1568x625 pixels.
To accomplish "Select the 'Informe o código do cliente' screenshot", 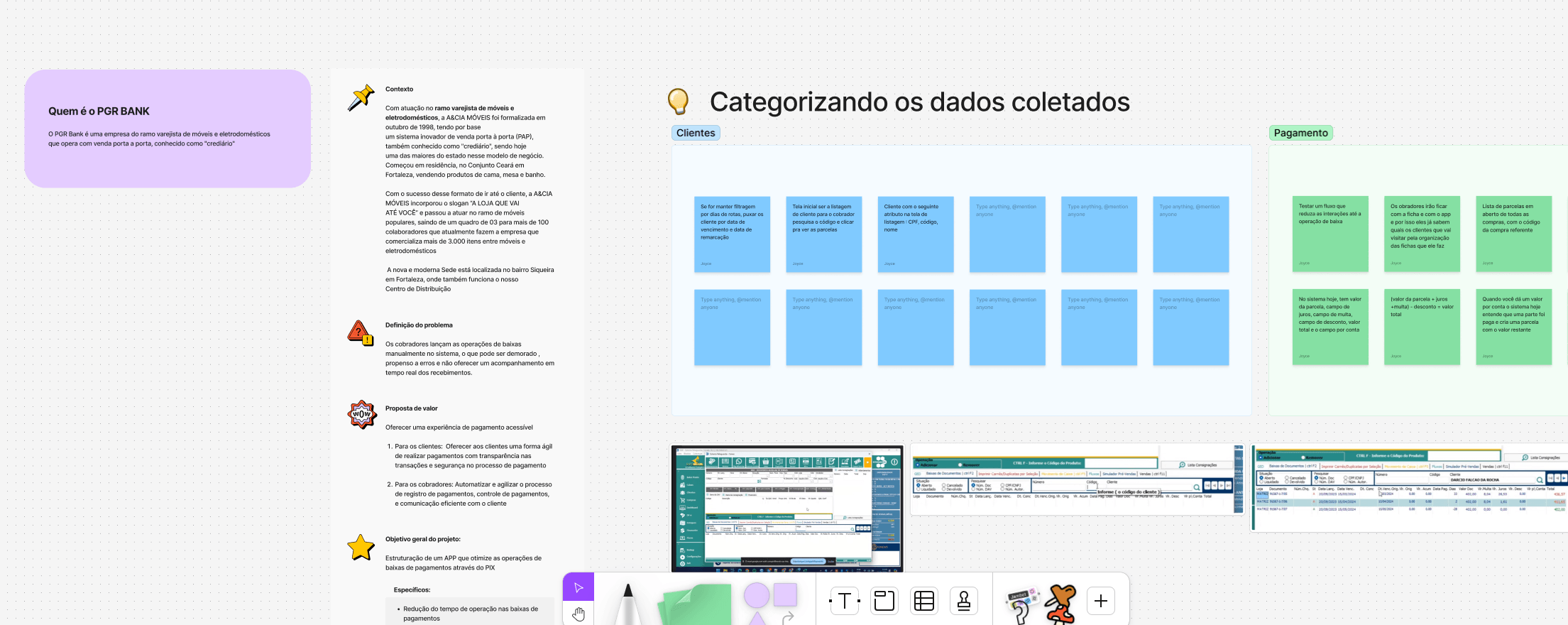I will 1078,479.
